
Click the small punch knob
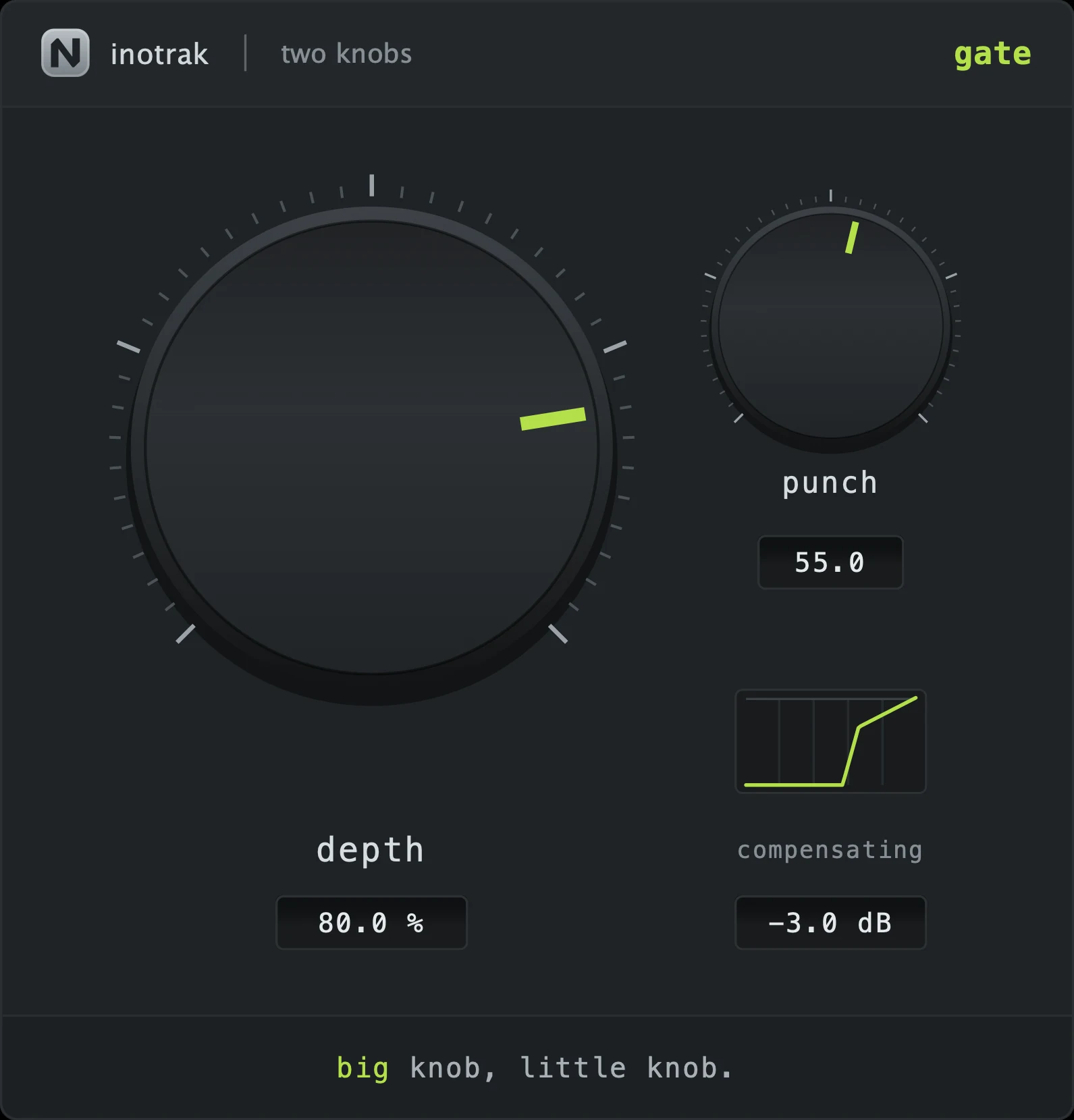tap(830, 327)
